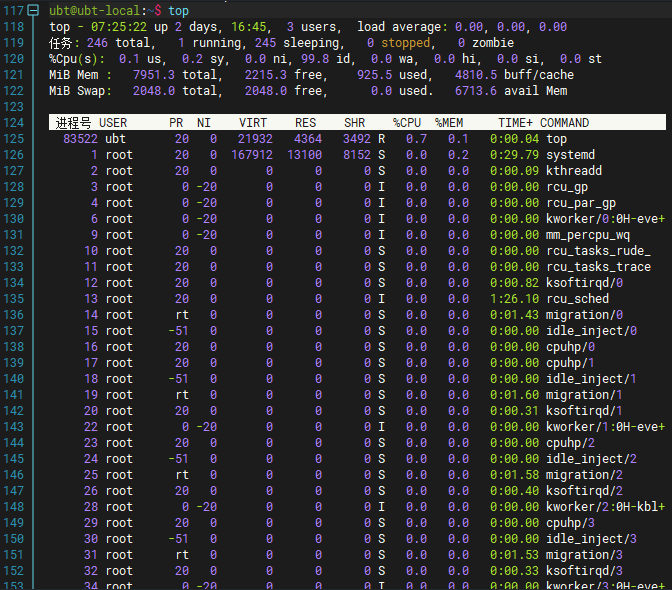672x590 pixels.
Task: Select 'rcu_sched' command name
Action: (x=577, y=299)
